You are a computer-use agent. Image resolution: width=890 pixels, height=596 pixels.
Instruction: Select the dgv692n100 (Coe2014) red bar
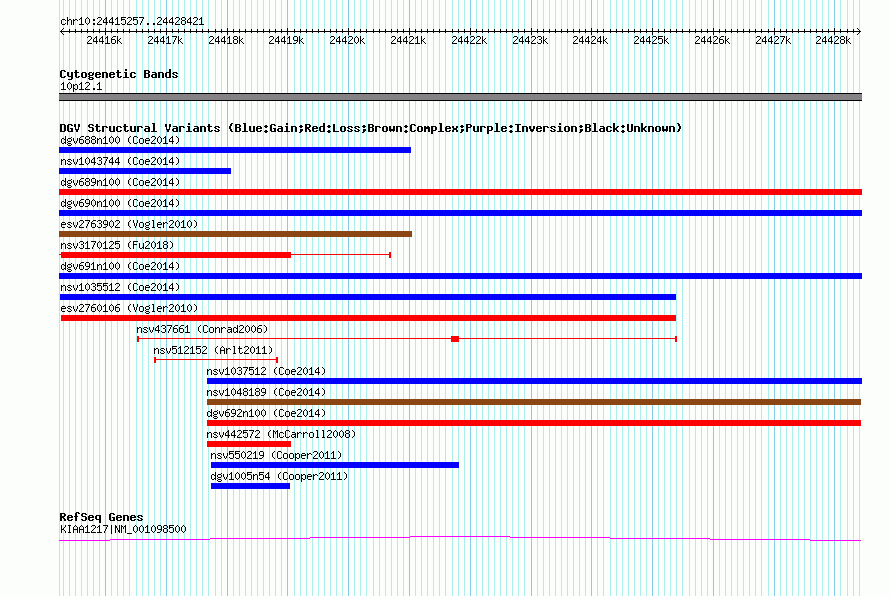click(534, 423)
